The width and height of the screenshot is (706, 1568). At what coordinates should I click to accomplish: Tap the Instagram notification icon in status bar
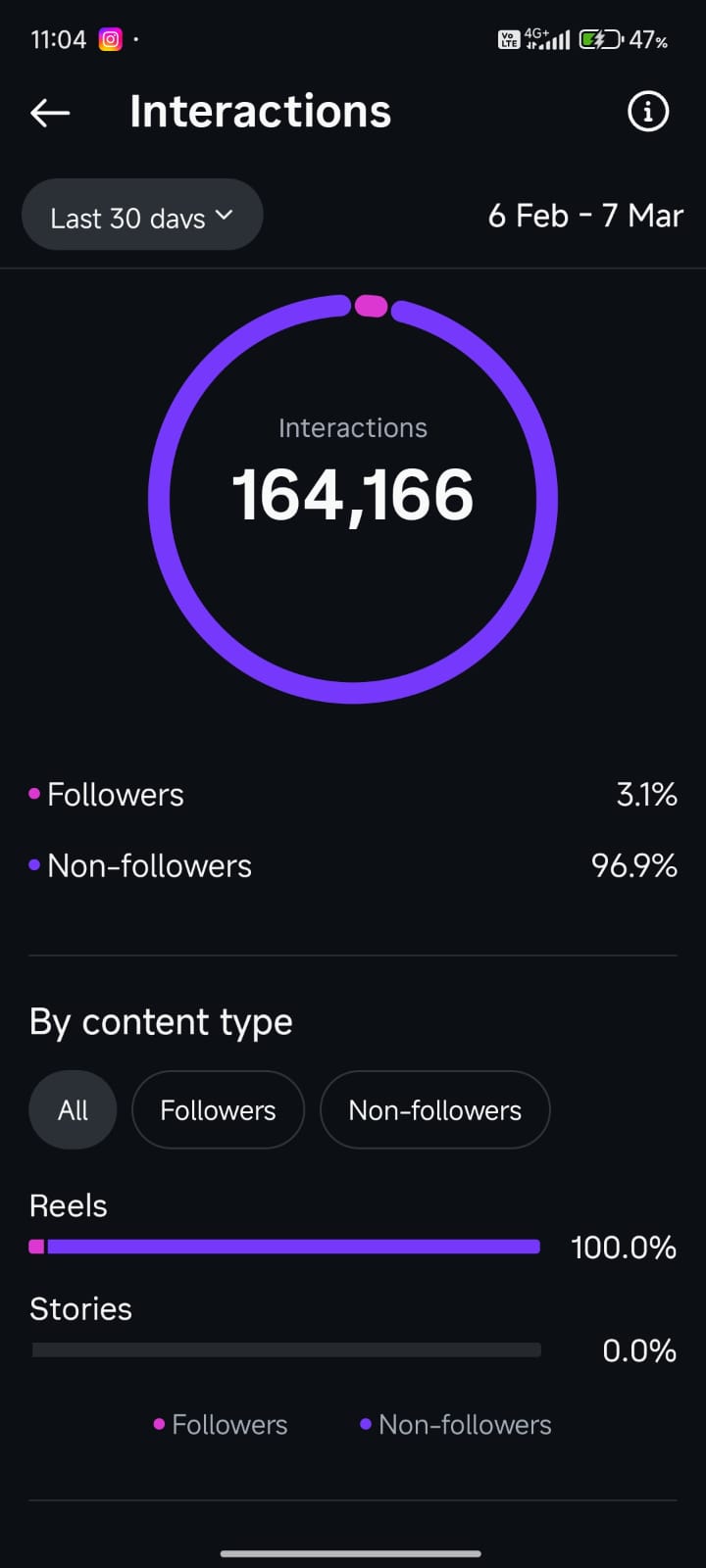(111, 40)
